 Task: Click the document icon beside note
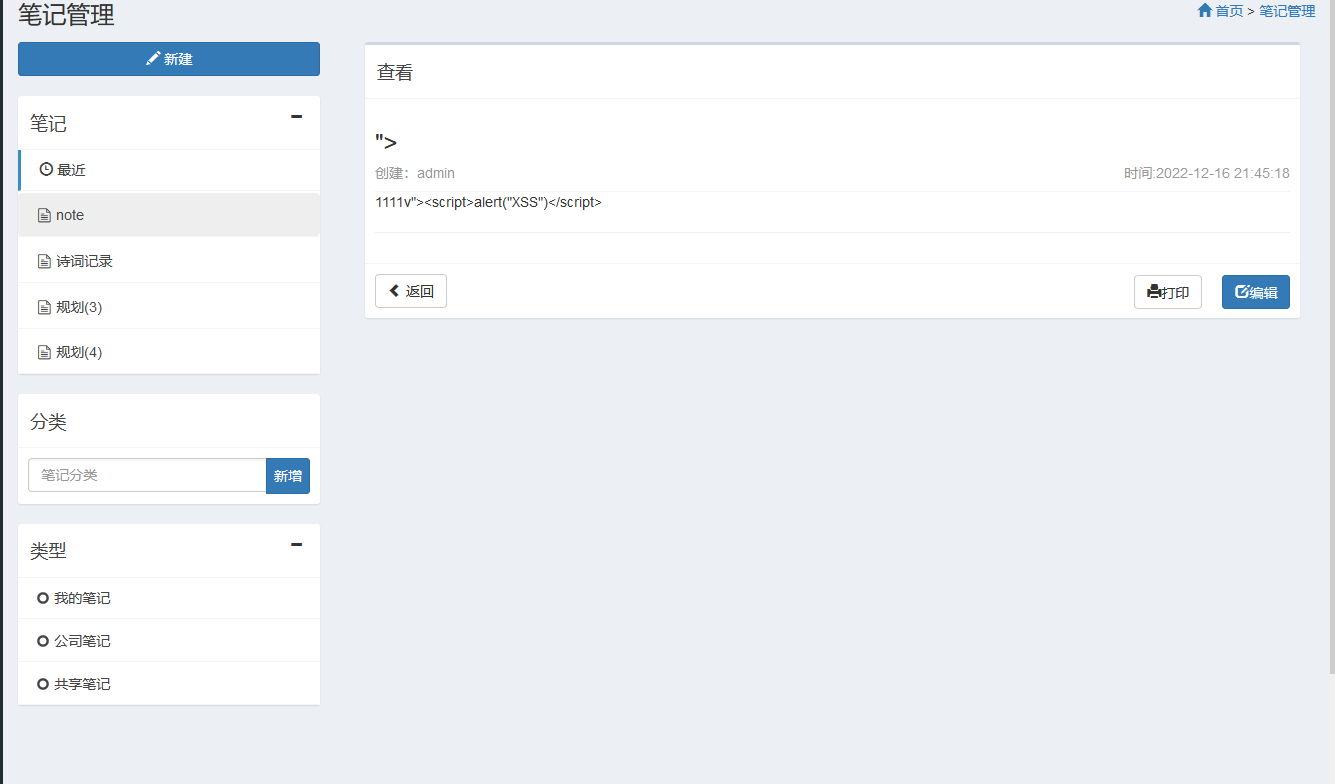pyautogui.click(x=44, y=215)
